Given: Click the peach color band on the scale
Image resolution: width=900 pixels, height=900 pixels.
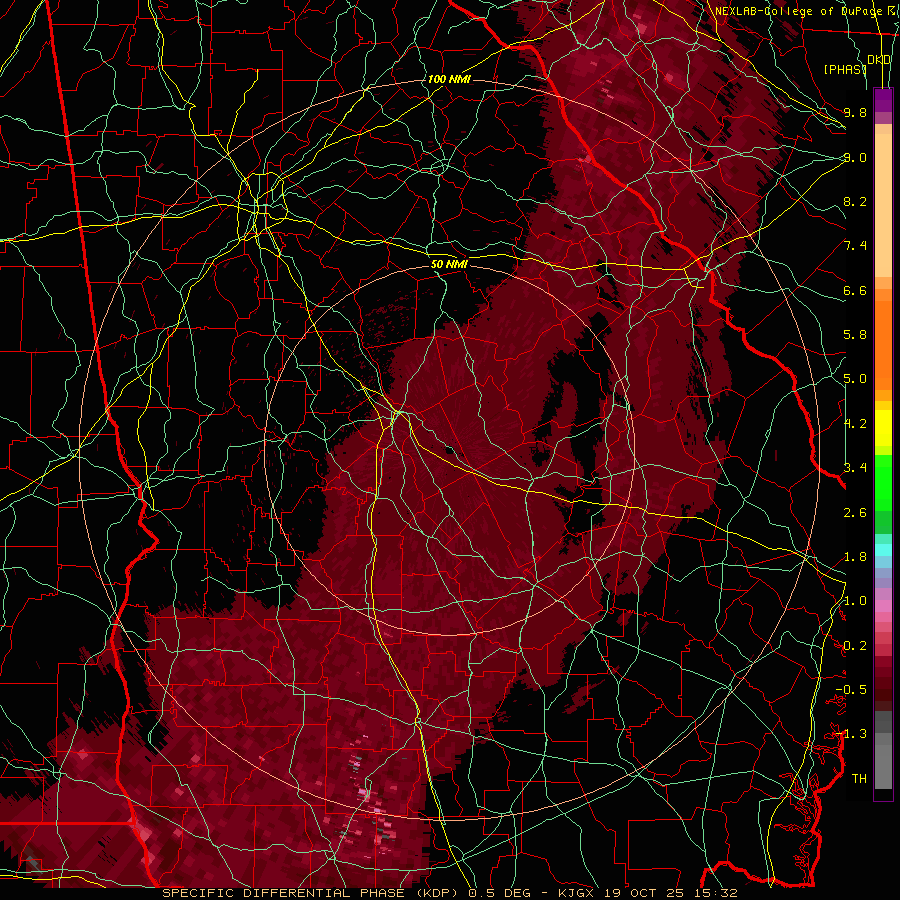Looking at the screenshot, I should [x=883, y=204].
